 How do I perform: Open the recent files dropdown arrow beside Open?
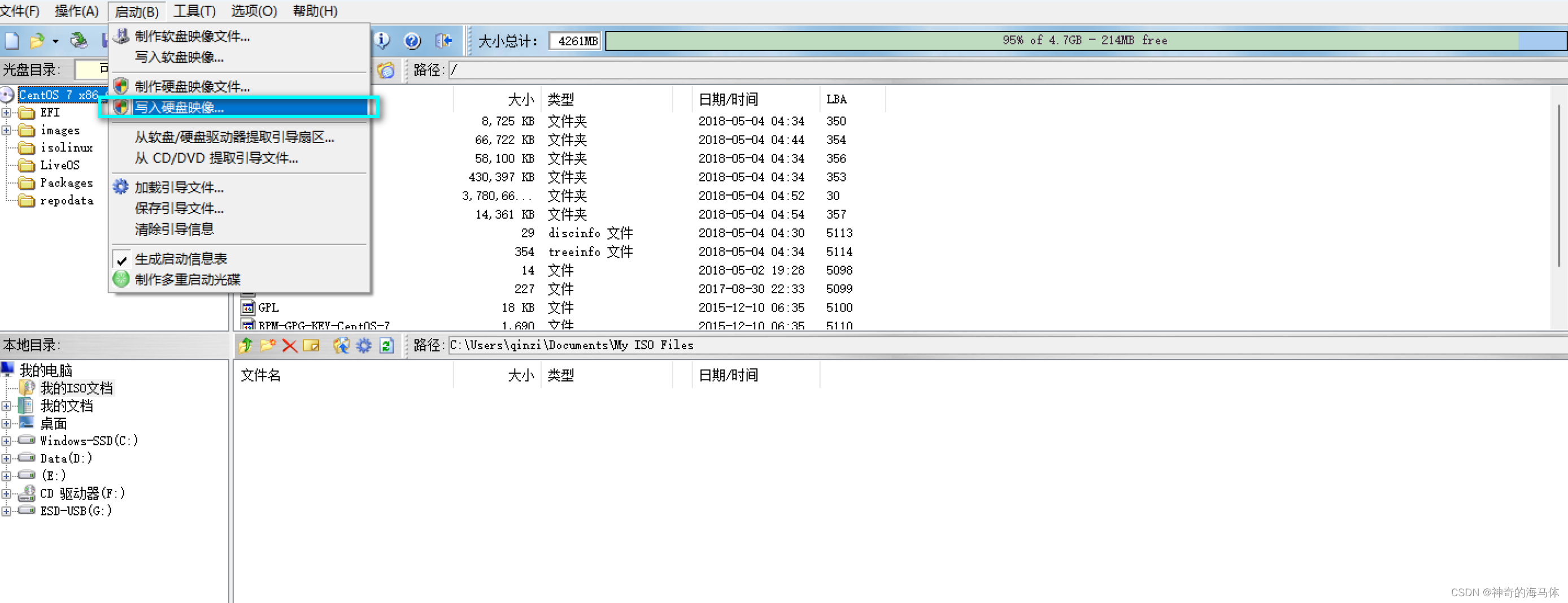(55, 41)
